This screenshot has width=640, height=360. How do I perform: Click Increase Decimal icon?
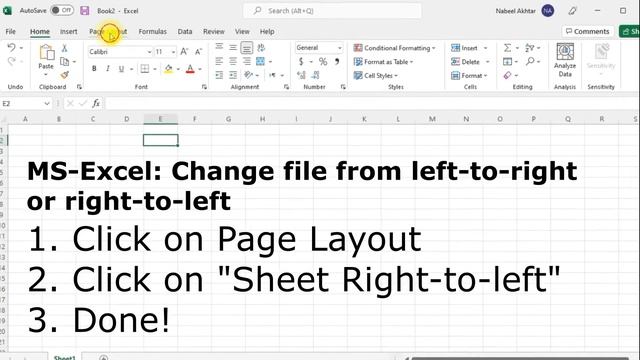(x=301, y=75)
